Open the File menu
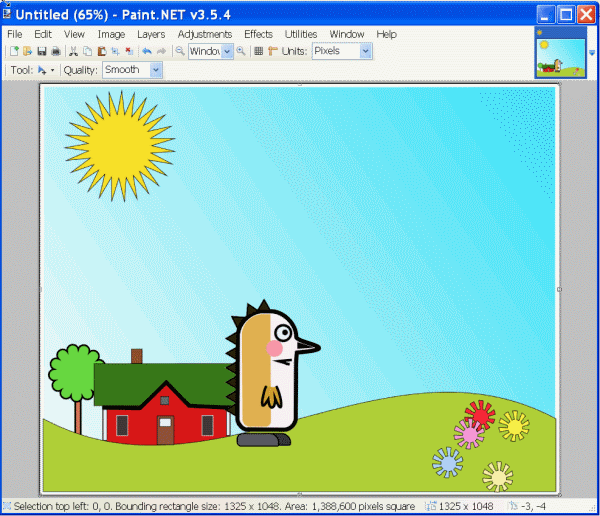Screen dimensions: 600x516 point(15,34)
